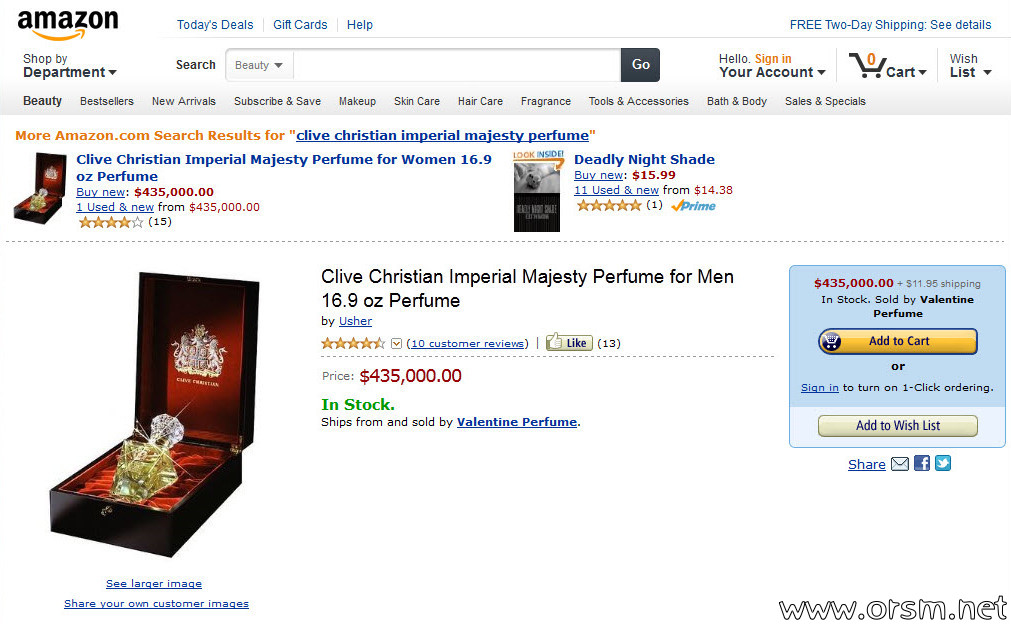Click the Prime logo by Deadly Night Shade
Screen dimensions: 1011x624
coord(693,206)
